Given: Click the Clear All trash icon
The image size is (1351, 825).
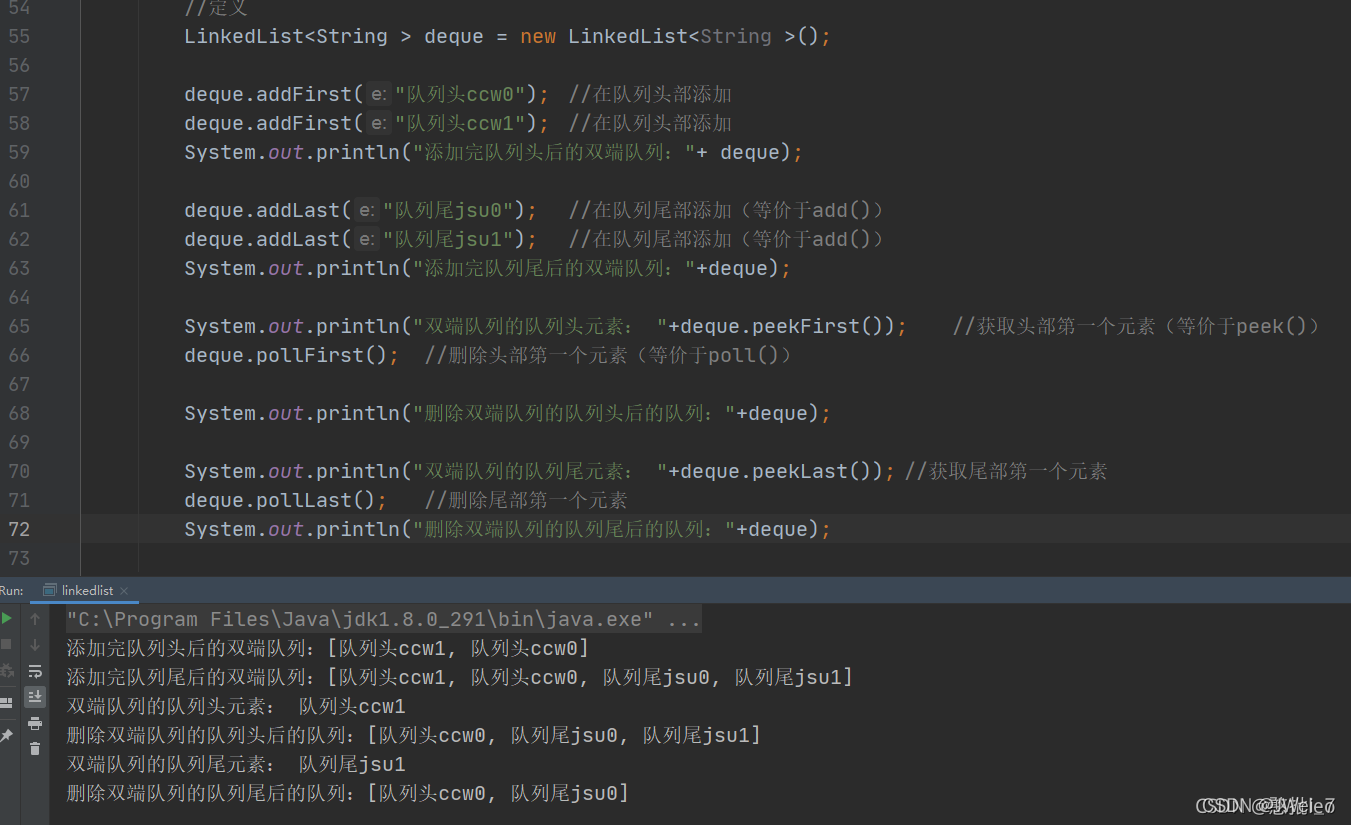Looking at the screenshot, I should click(35, 748).
